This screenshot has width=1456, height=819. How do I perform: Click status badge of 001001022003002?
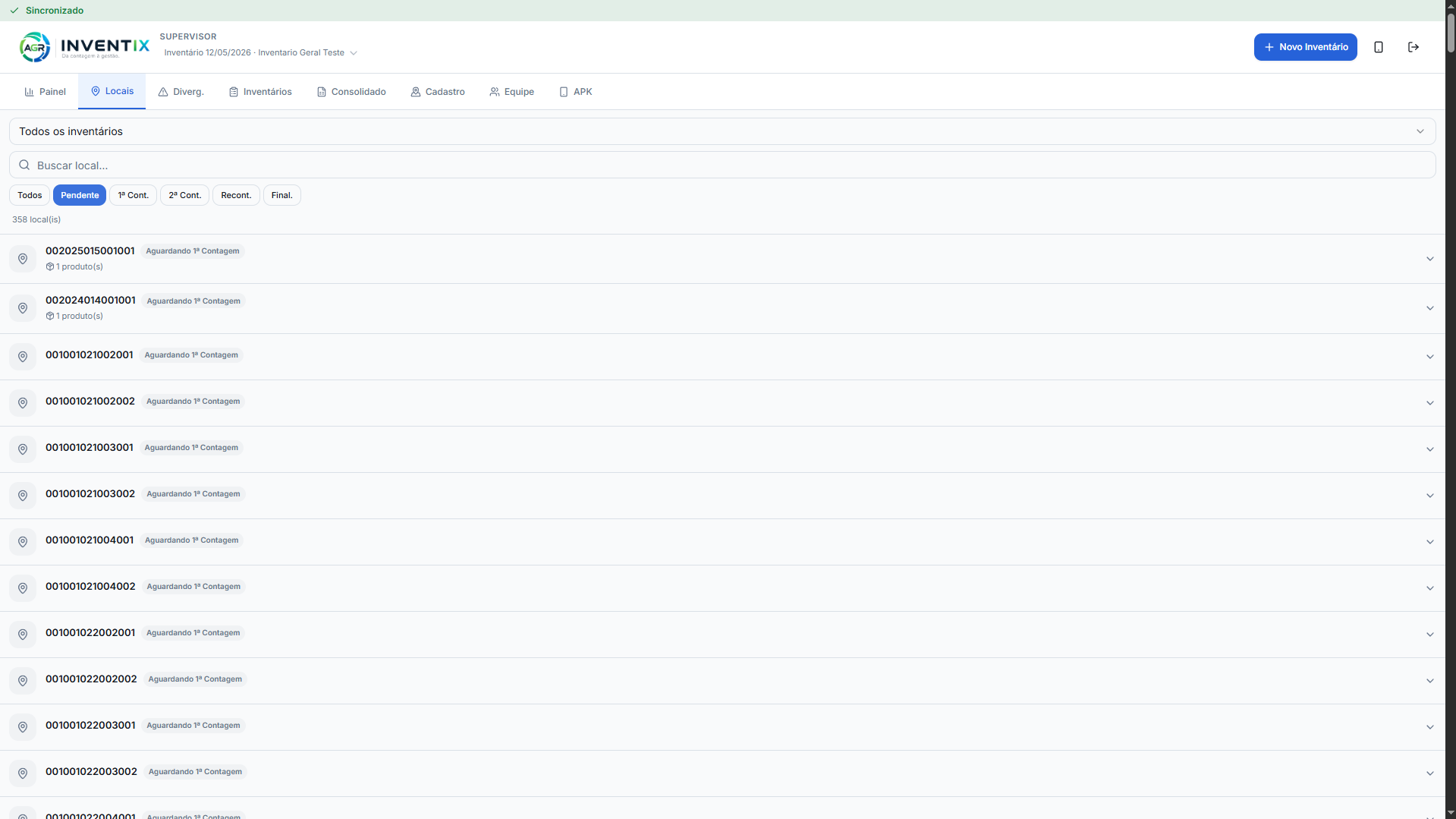click(195, 772)
